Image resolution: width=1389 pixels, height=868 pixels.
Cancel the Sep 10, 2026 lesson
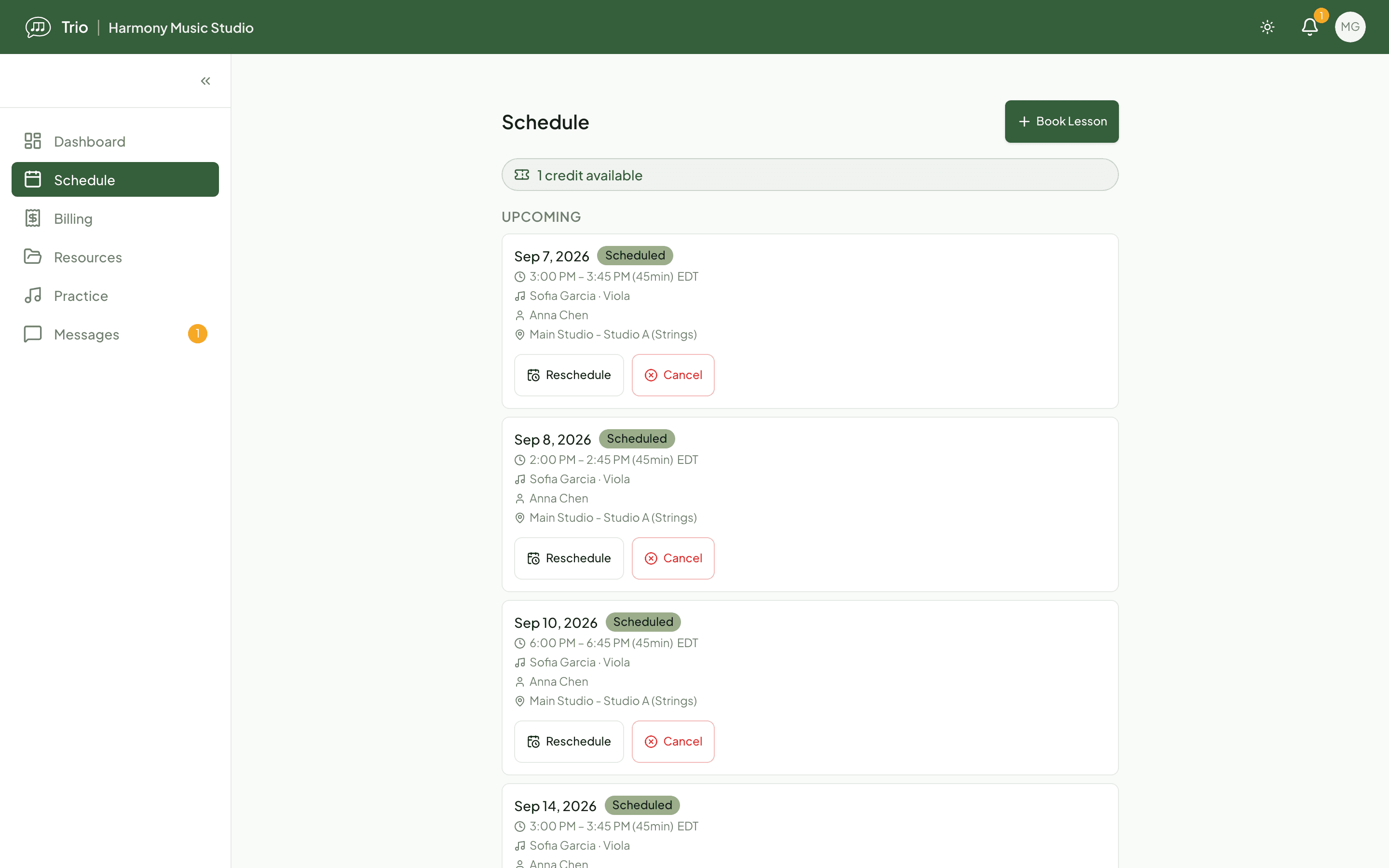point(673,741)
